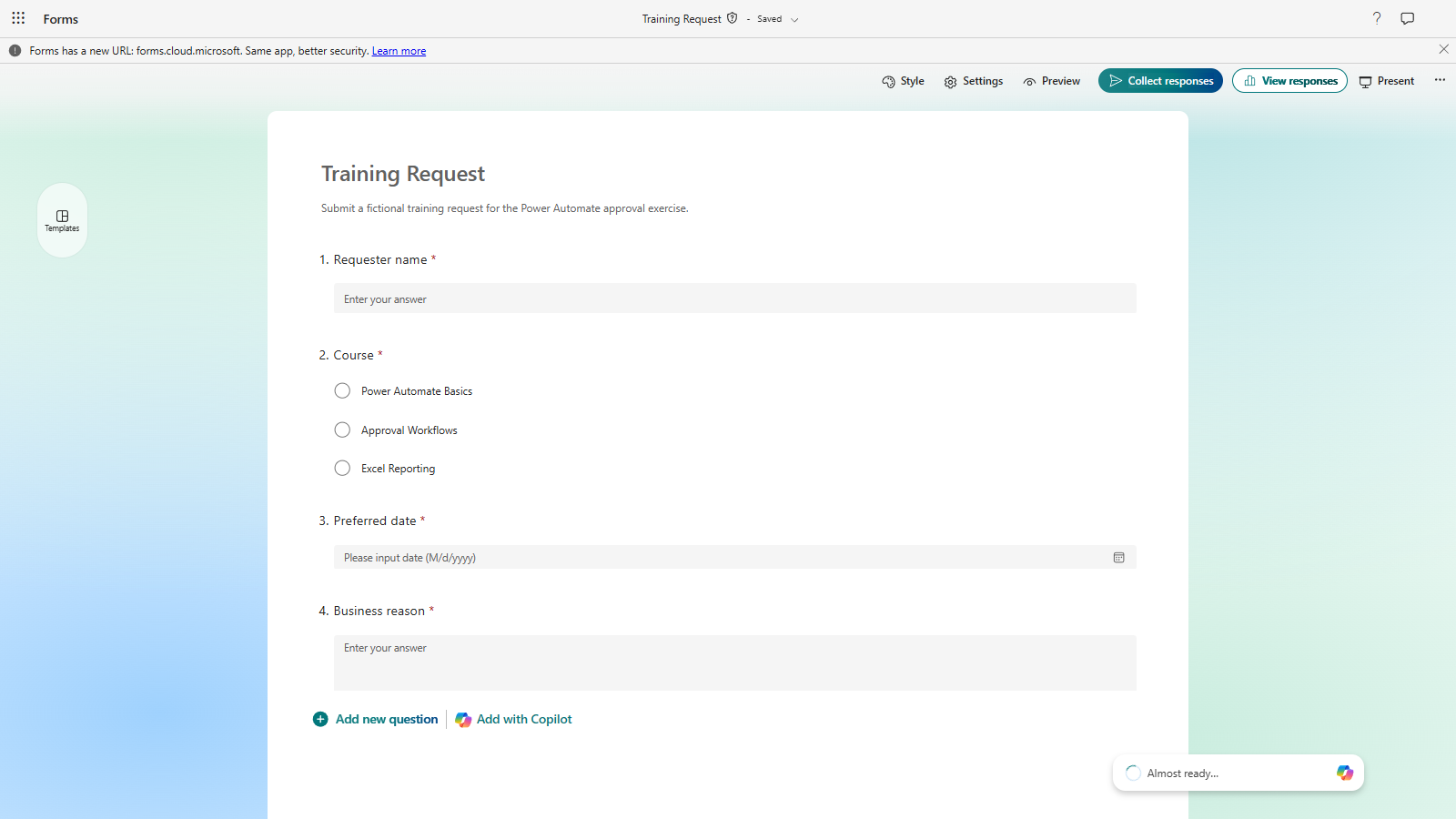Open the Help question mark icon

[1377, 18]
